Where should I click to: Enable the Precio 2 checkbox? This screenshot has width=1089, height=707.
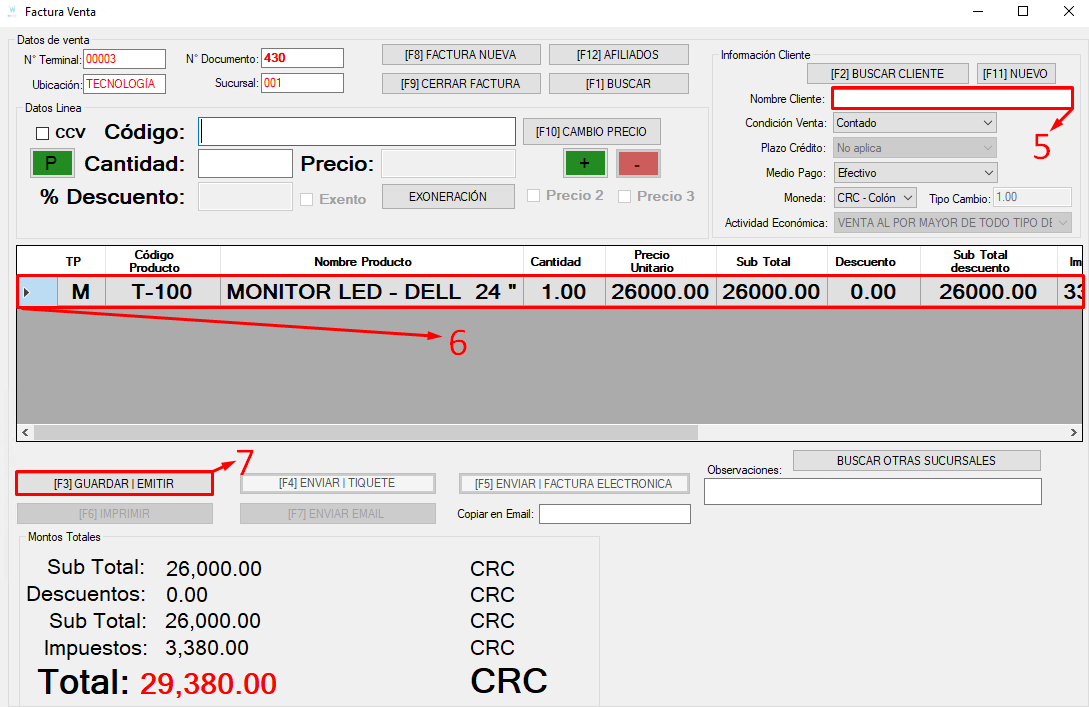(533, 196)
